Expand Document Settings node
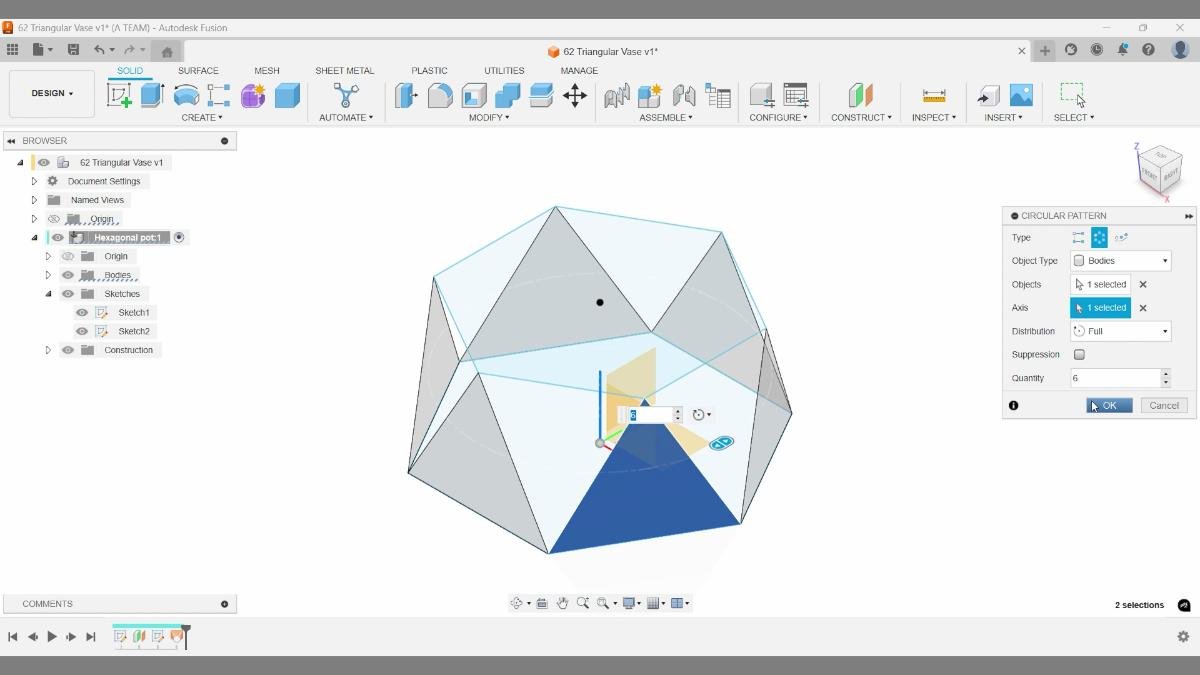 (34, 181)
